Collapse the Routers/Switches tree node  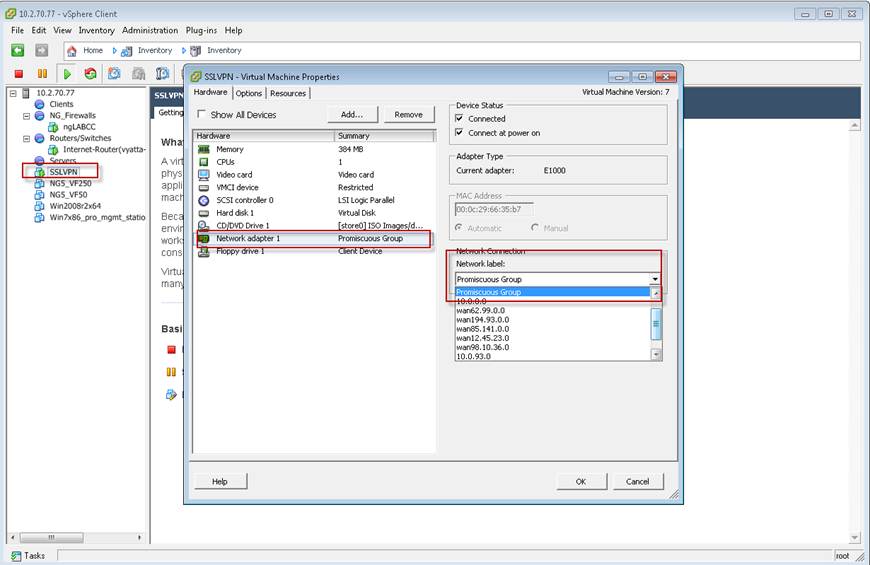26,139
